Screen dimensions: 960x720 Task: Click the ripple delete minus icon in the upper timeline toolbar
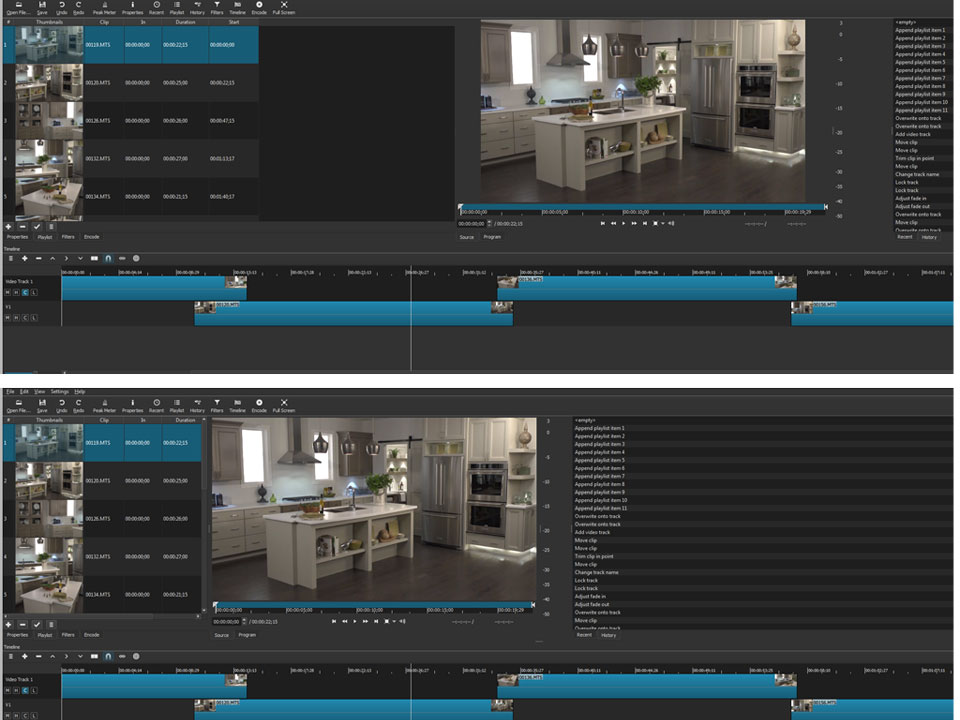pos(39,258)
